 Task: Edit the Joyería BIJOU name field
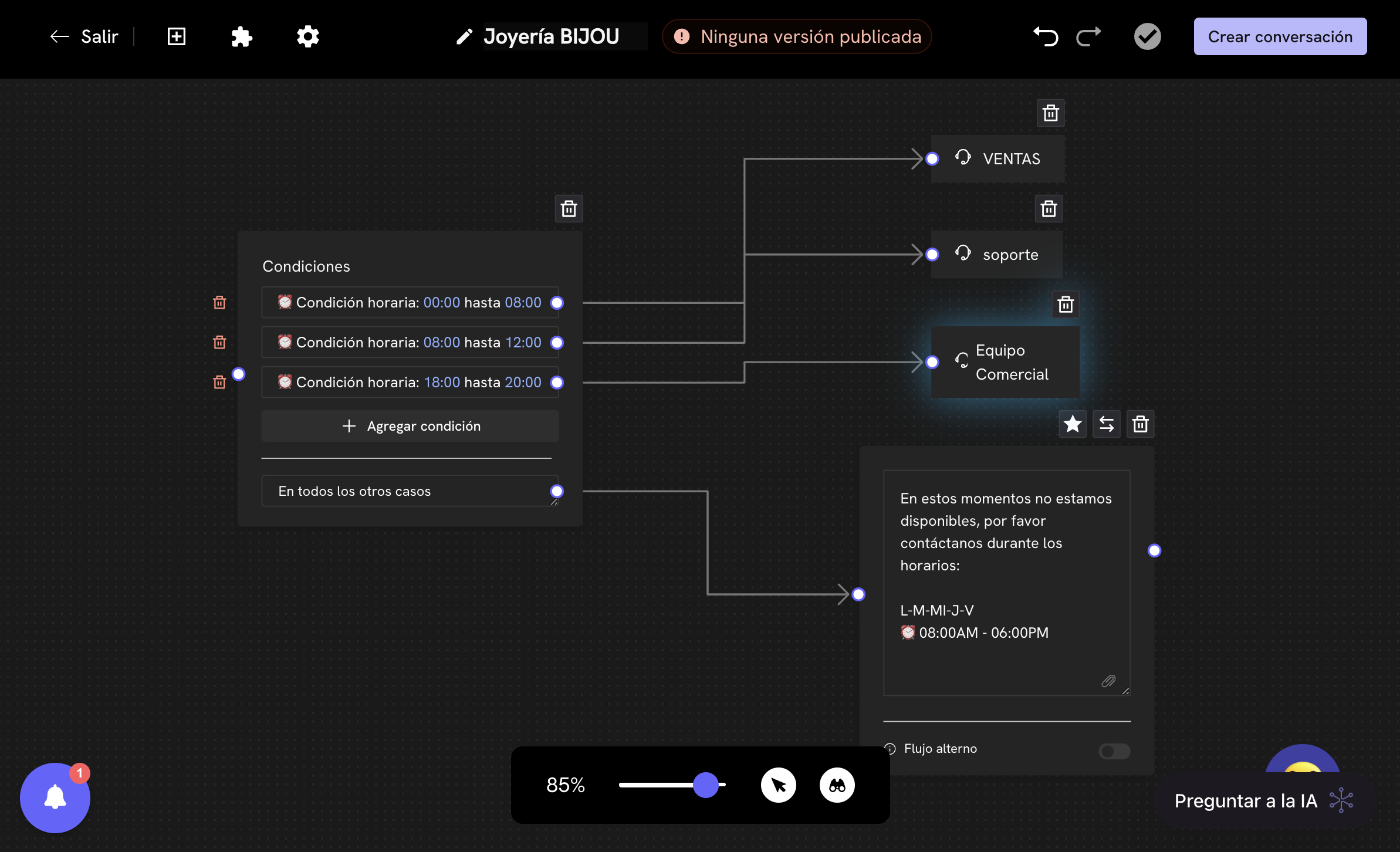click(564, 36)
